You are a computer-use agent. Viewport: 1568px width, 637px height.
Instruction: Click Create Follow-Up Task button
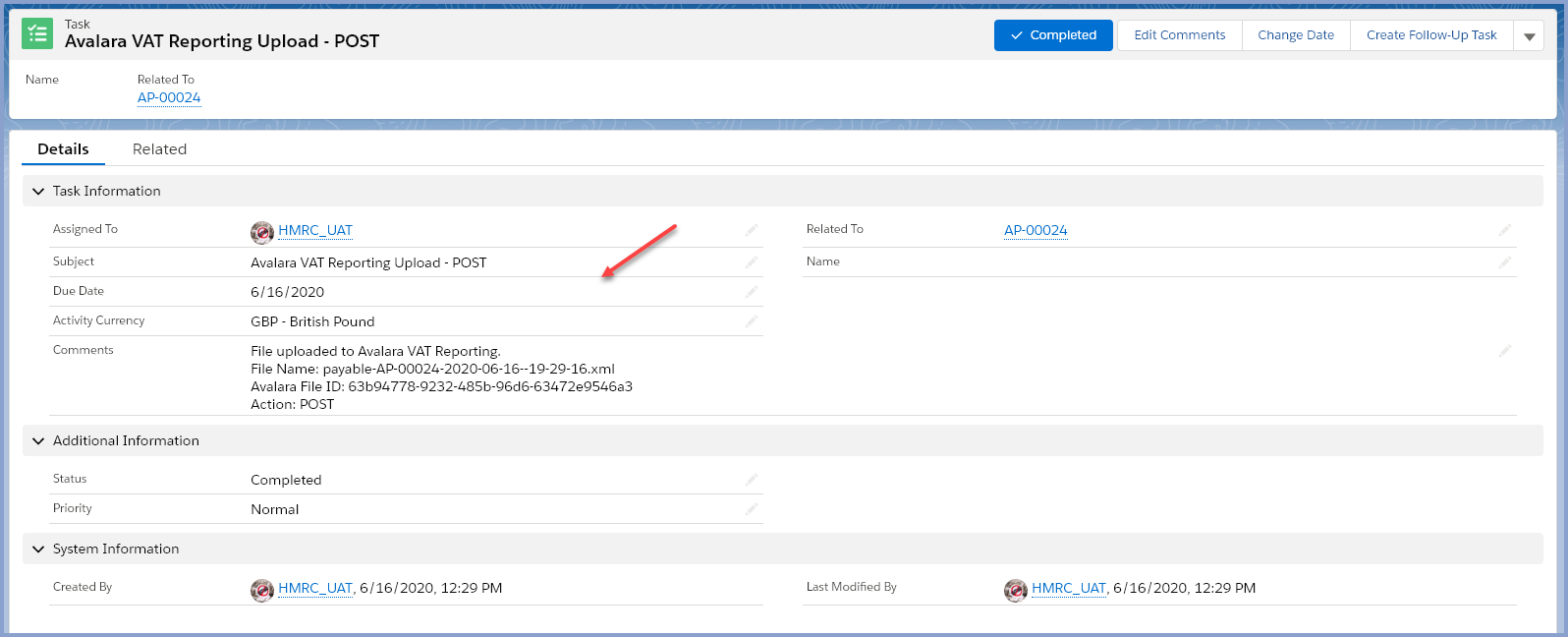pyautogui.click(x=1431, y=35)
